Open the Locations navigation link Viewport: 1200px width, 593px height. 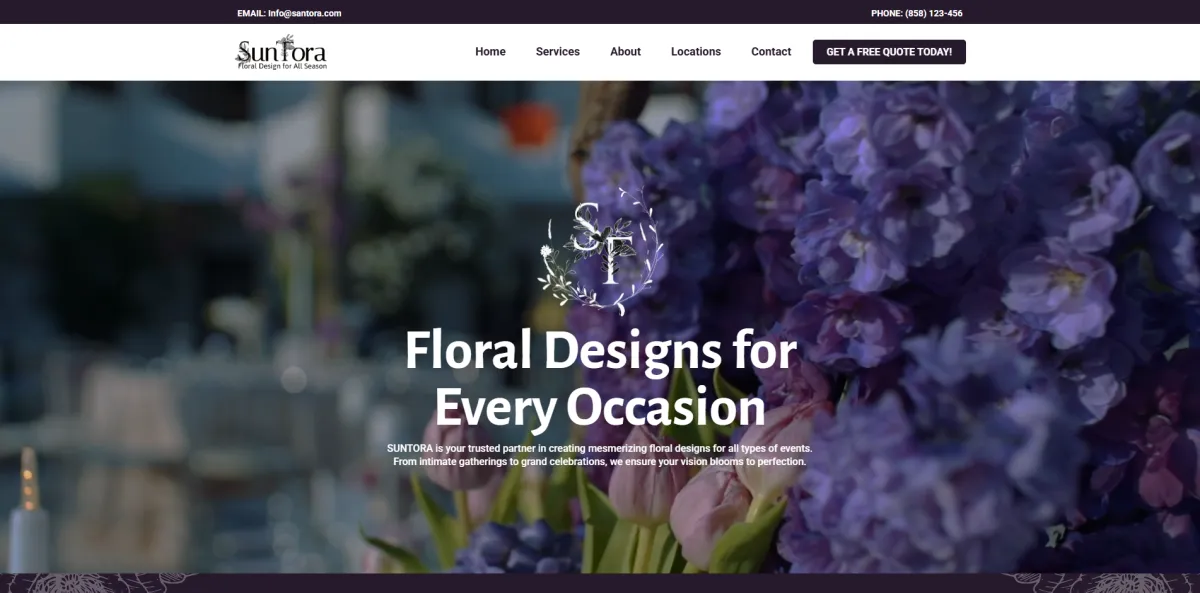pyautogui.click(x=696, y=52)
